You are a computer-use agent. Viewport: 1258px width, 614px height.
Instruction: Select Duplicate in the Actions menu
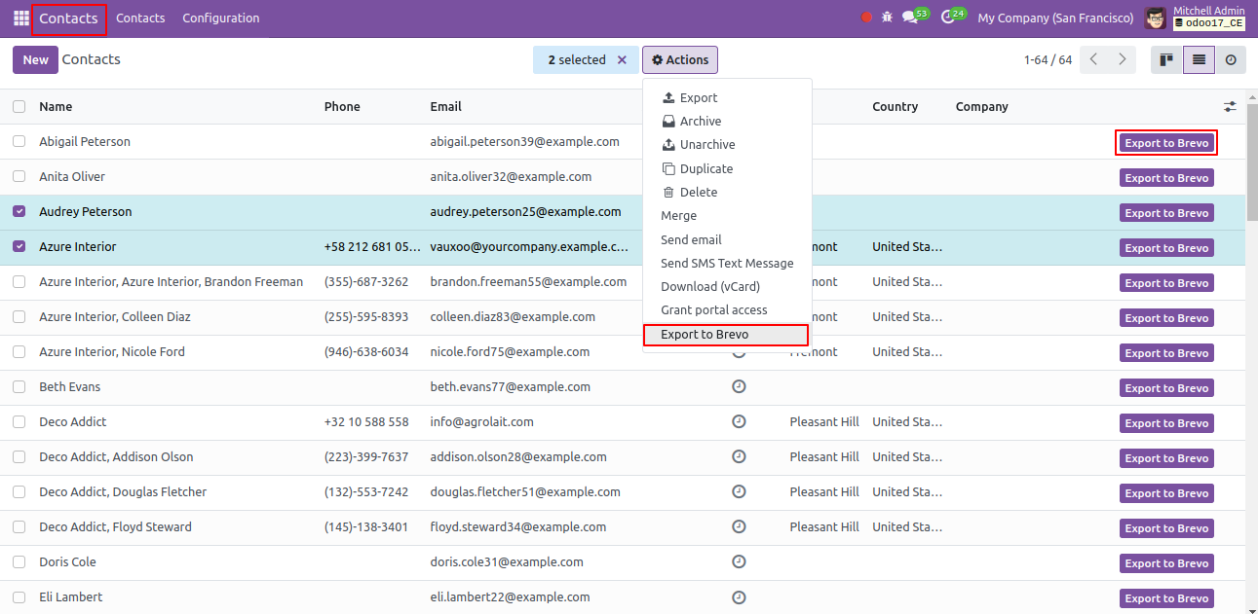click(x=706, y=169)
